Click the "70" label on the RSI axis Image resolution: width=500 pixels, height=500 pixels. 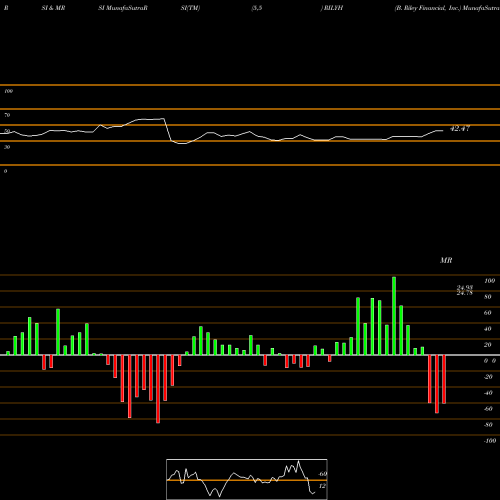[x=7, y=115]
